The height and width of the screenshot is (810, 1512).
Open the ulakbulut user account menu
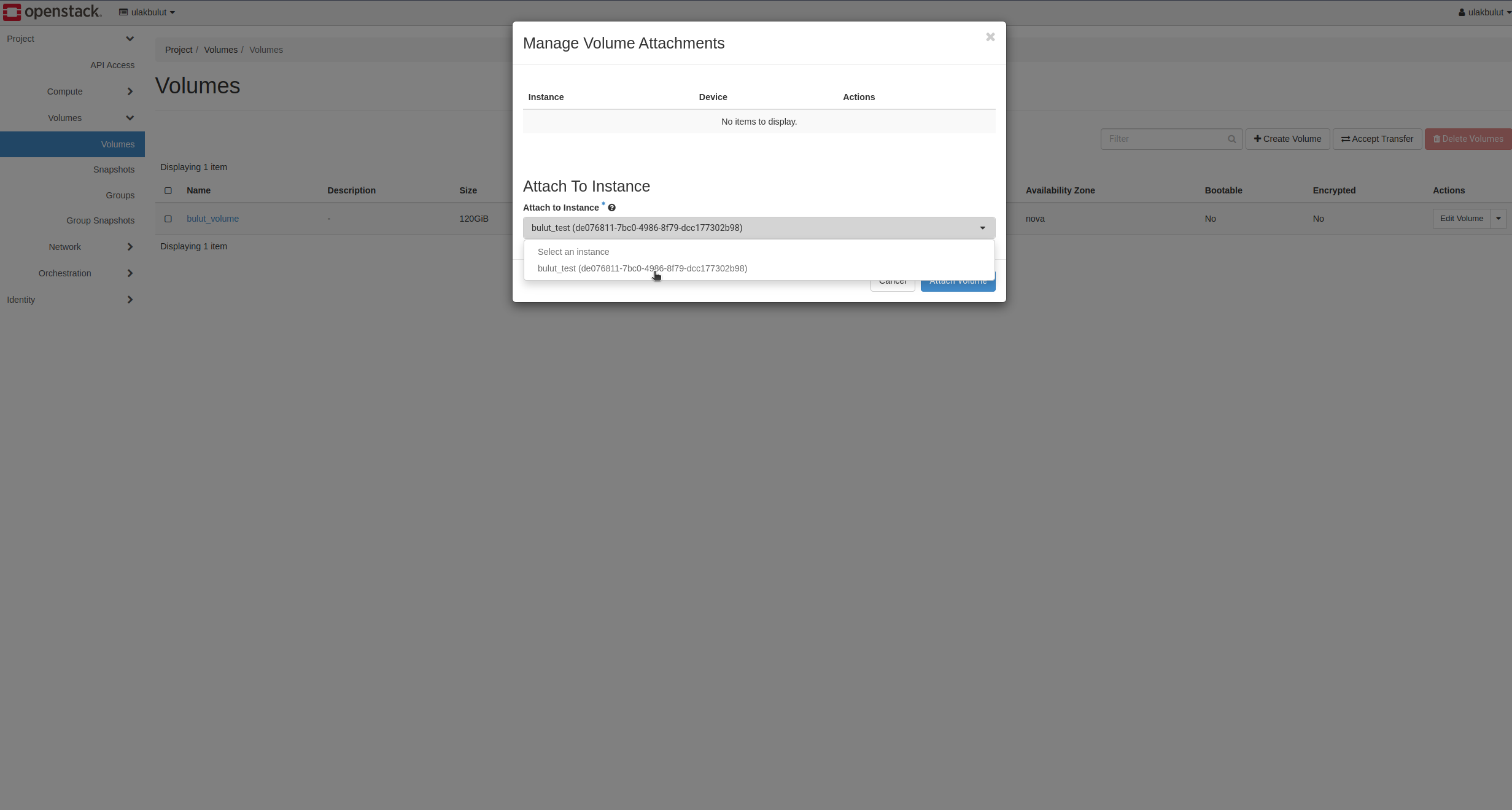1484,12
